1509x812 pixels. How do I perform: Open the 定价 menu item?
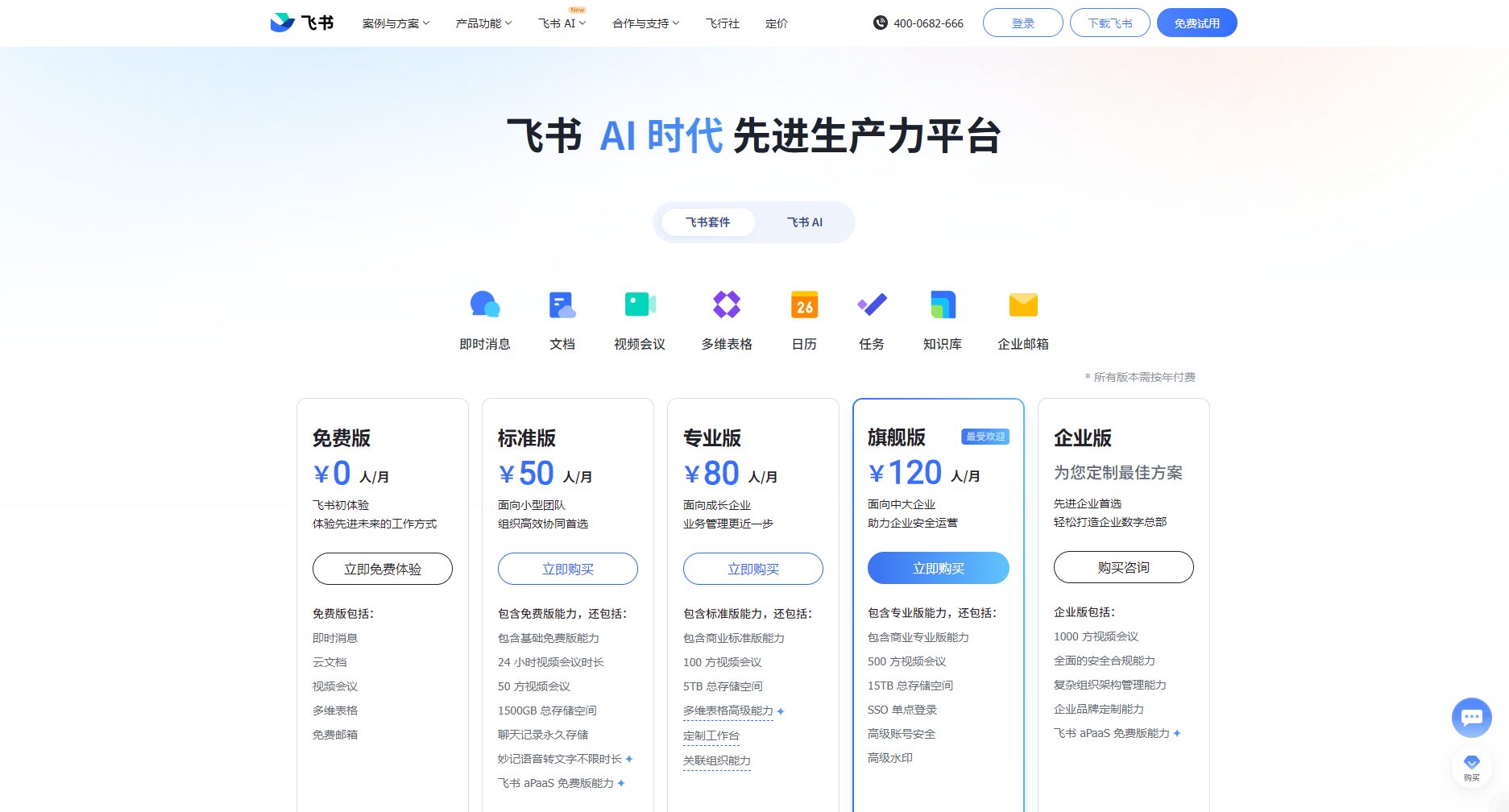776,23
